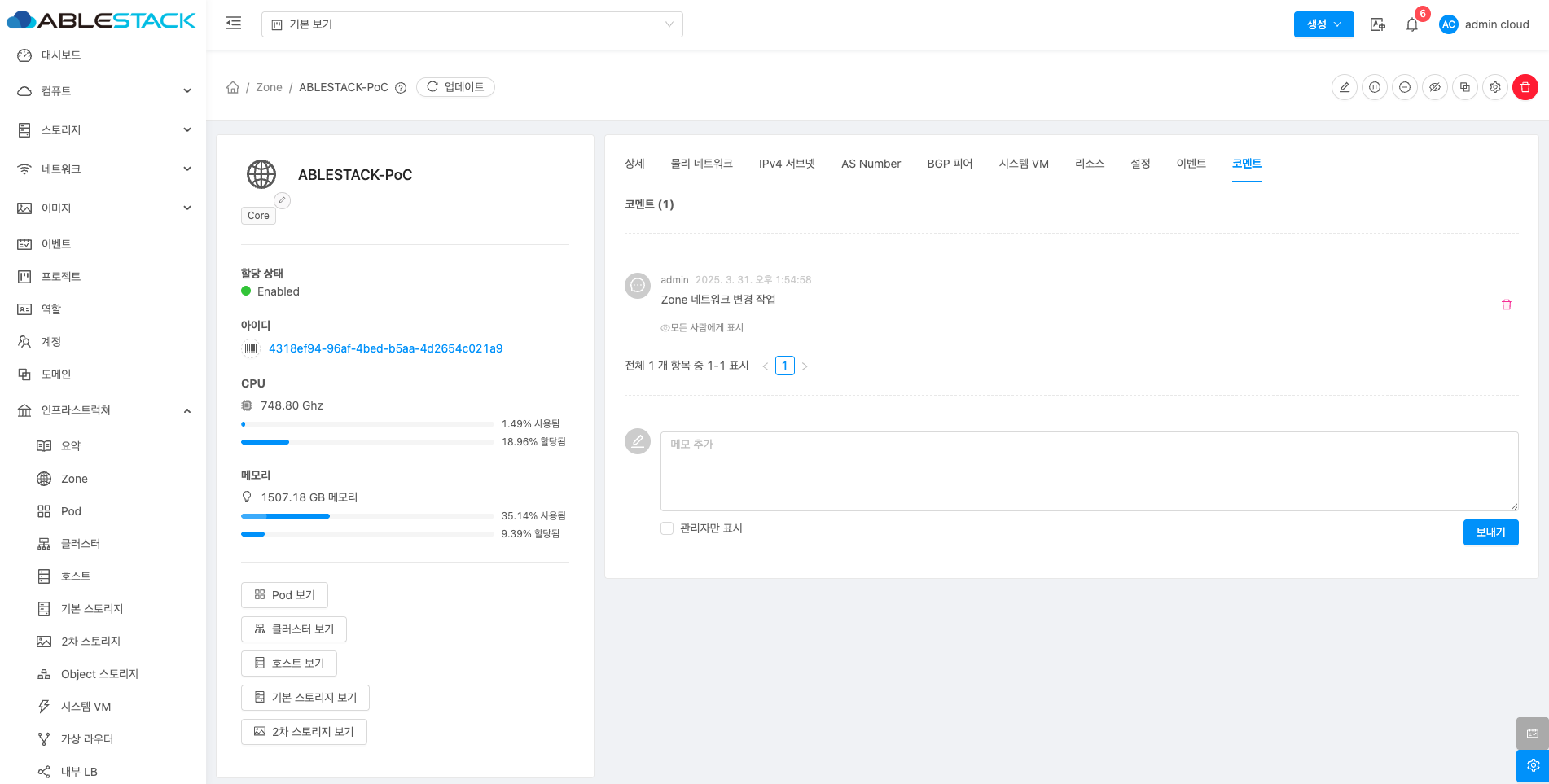Click the crossed-eye visibility action icon
The width and height of the screenshot is (1549, 784).
(x=1435, y=87)
